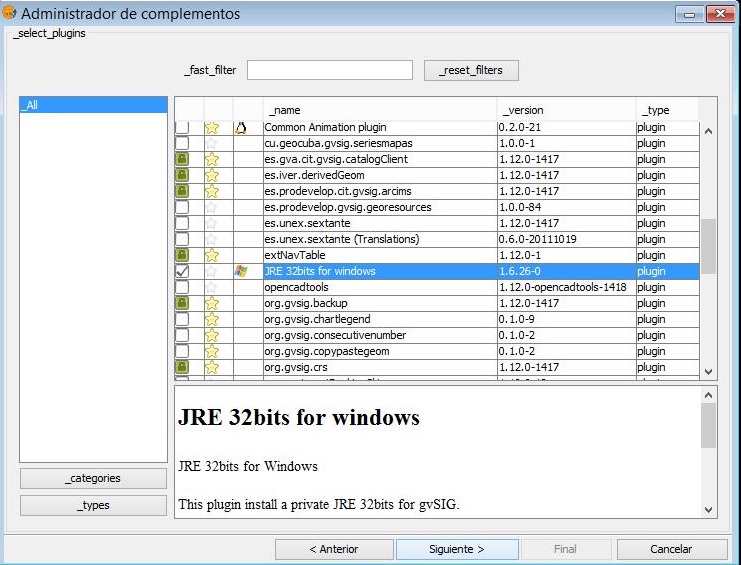The height and width of the screenshot is (565, 741).
Task: Click plugin list scrollbar up arrow
Action: click(708, 131)
